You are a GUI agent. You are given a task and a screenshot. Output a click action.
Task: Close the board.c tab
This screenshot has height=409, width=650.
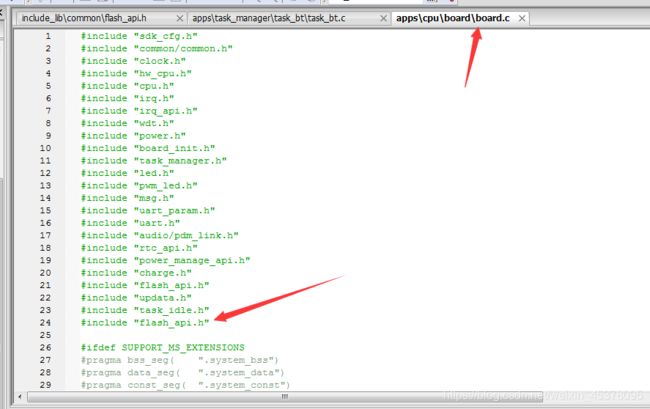click(x=522, y=18)
